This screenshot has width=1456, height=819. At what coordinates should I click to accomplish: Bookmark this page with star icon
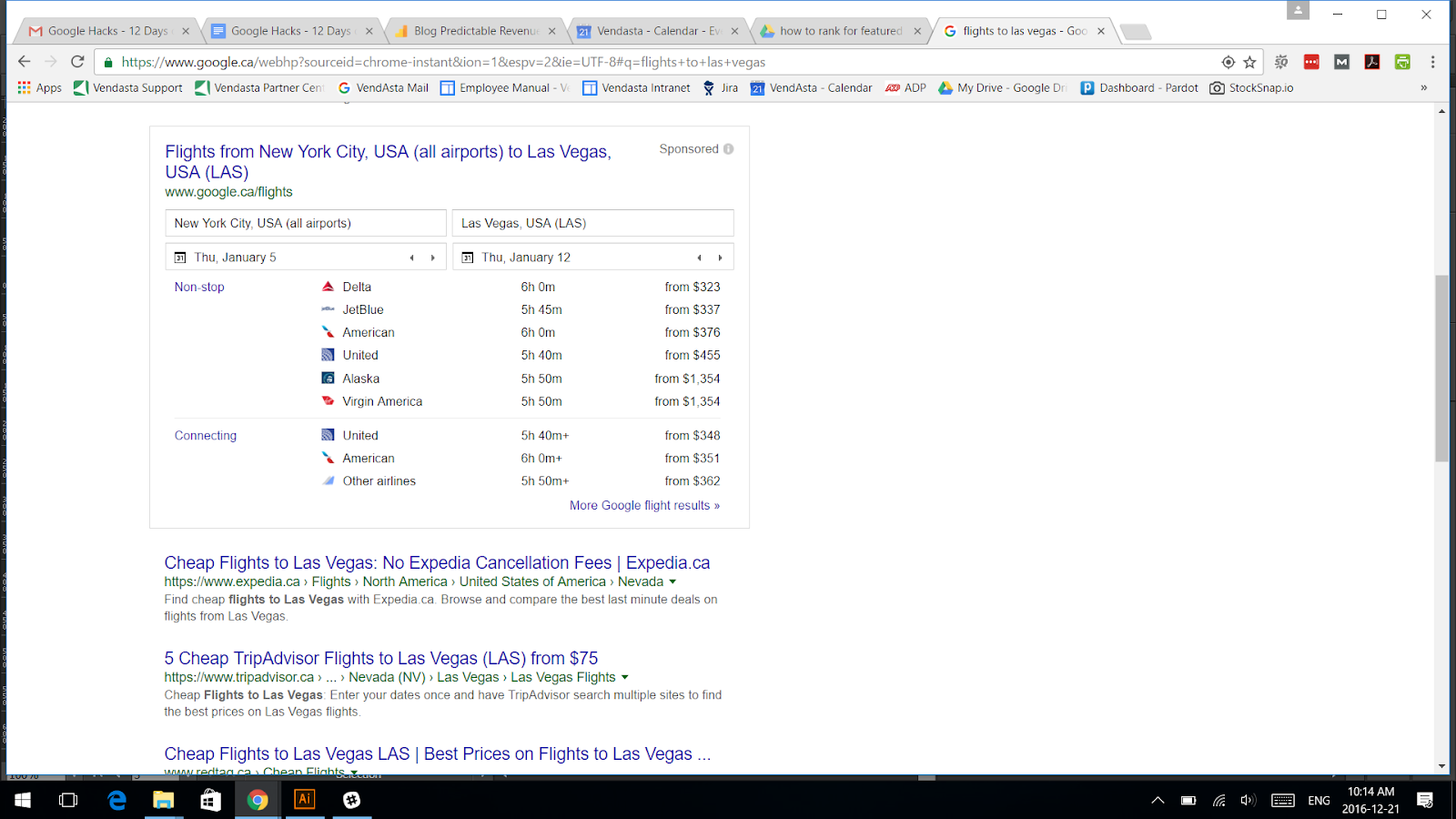1249,62
